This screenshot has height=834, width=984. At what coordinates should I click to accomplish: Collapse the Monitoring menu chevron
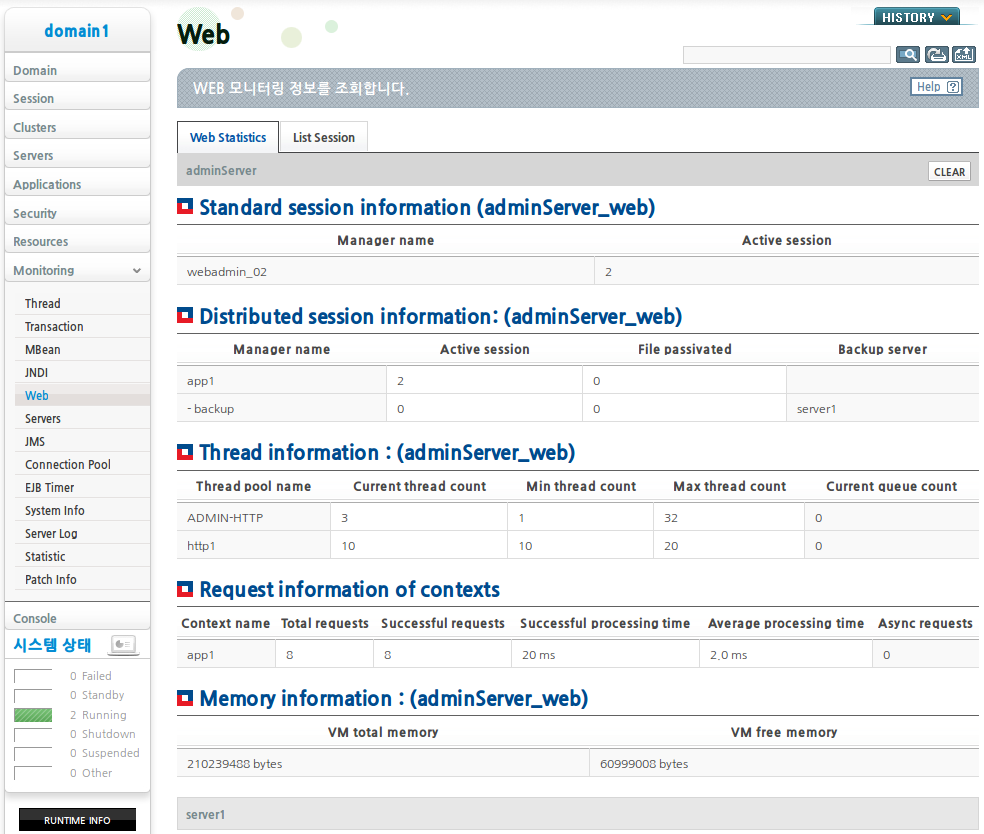137,270
